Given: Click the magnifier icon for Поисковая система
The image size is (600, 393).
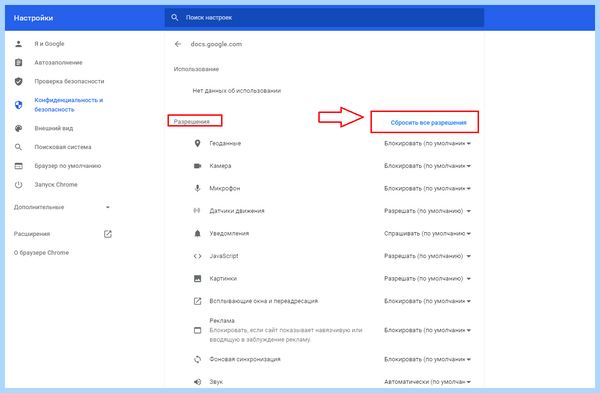Looking at the screenshot, I should [18, 147].
